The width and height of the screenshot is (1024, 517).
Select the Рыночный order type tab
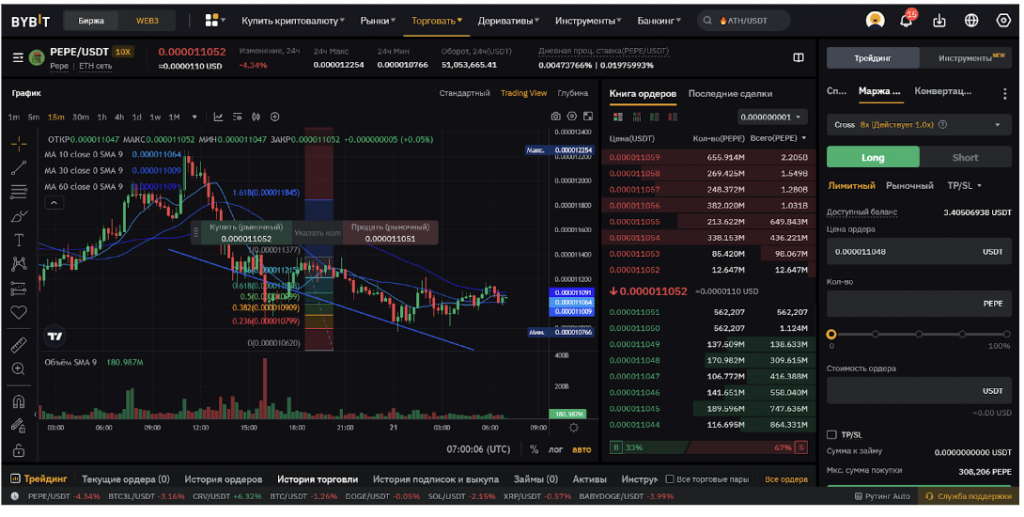tap(910, 185)
